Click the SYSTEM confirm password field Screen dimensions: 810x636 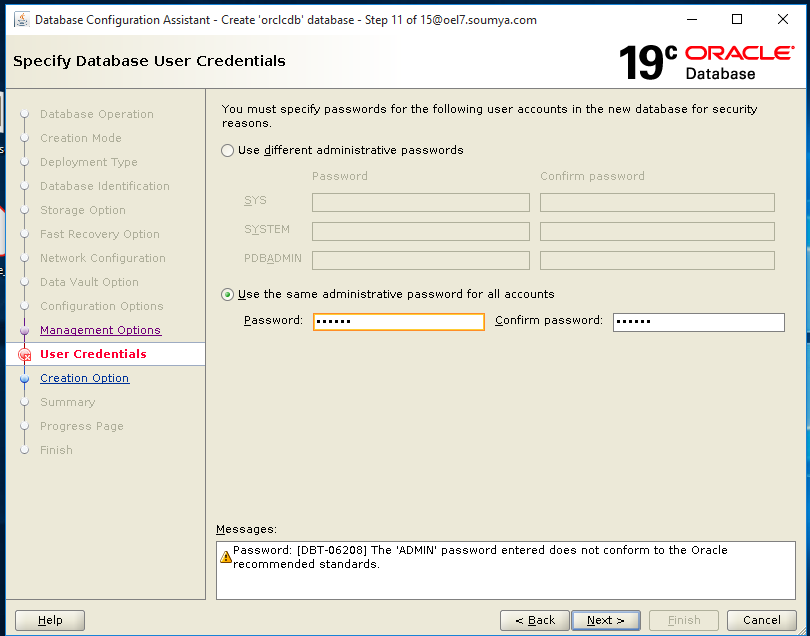tap(657, 231)
